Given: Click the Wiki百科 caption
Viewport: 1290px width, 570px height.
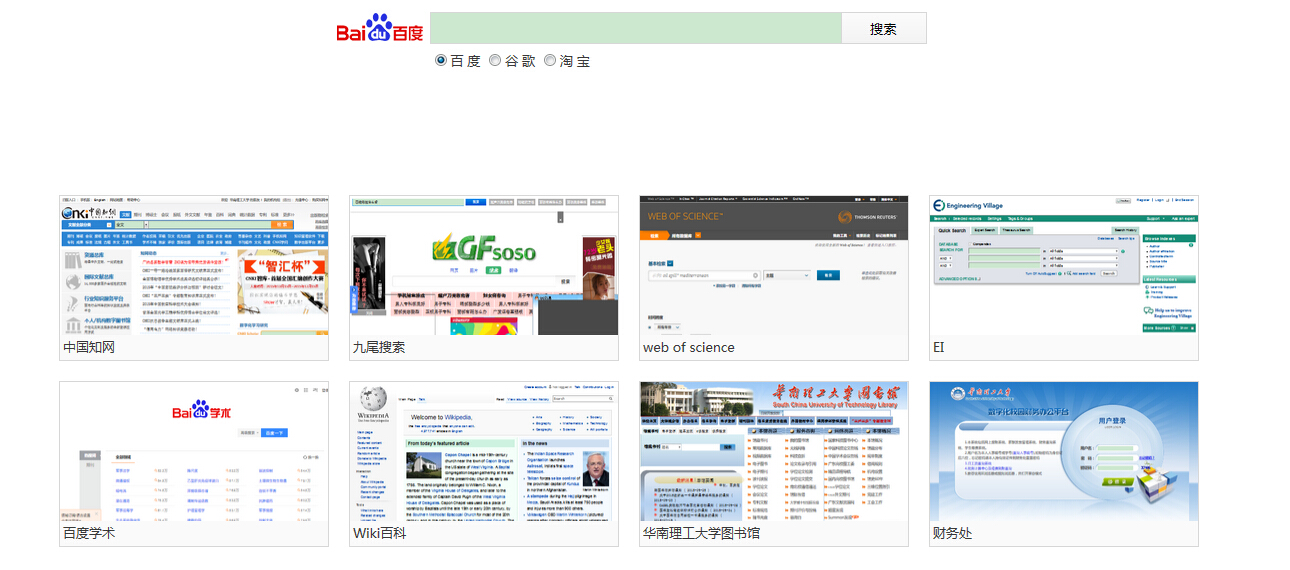Looking at the screenshot, I should (x=380, y=534).
